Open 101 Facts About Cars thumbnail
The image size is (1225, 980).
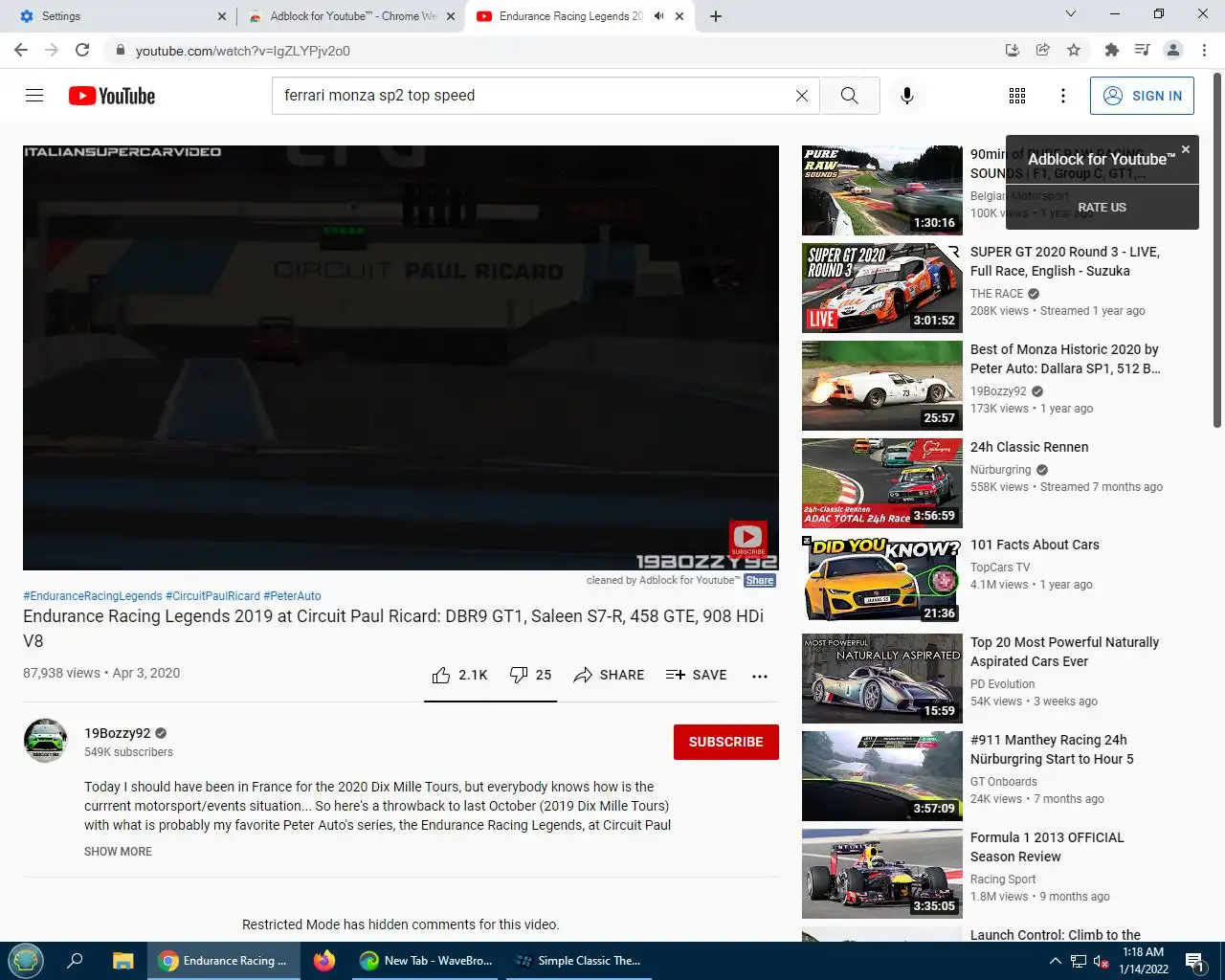882,581
